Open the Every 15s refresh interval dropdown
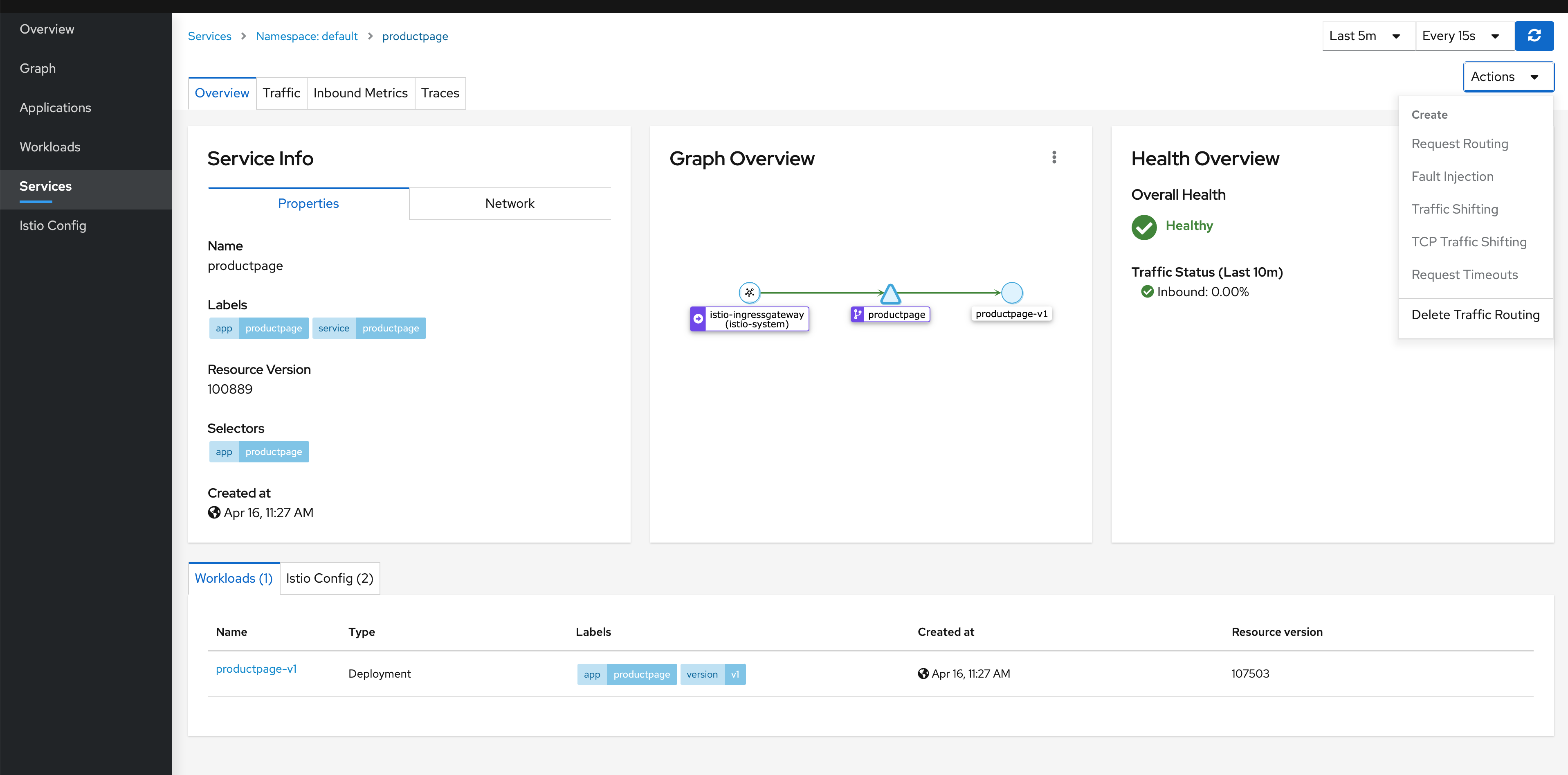Screen dimensions: 1568x775 tap(1465, 36)
